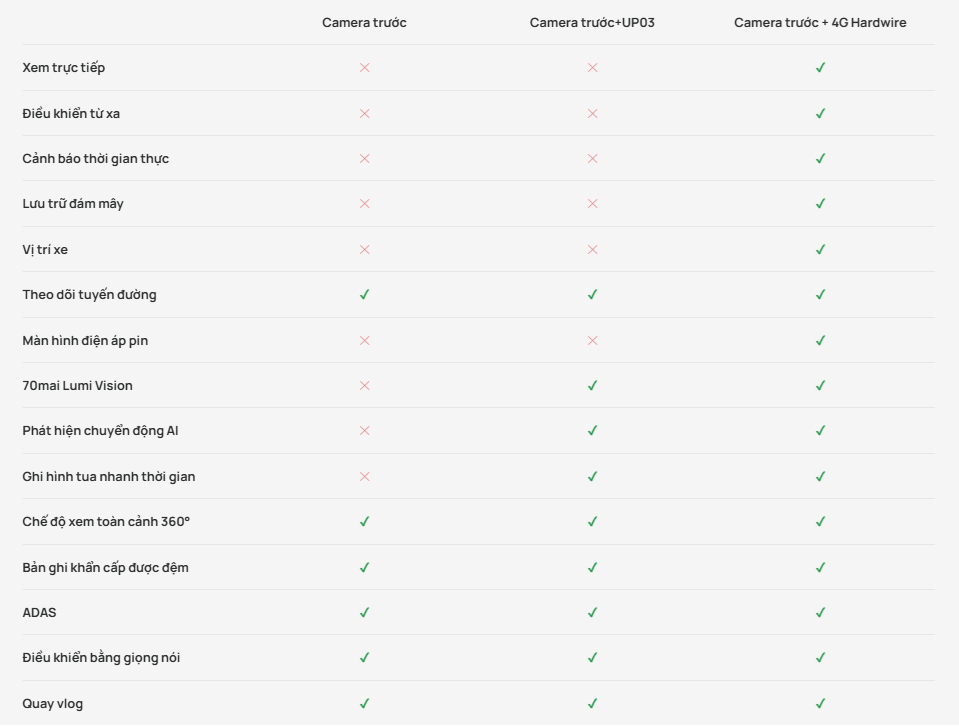Click the cross for Điều khiển từ xa under Camera trước+UP03

click(x=593, y=114)
